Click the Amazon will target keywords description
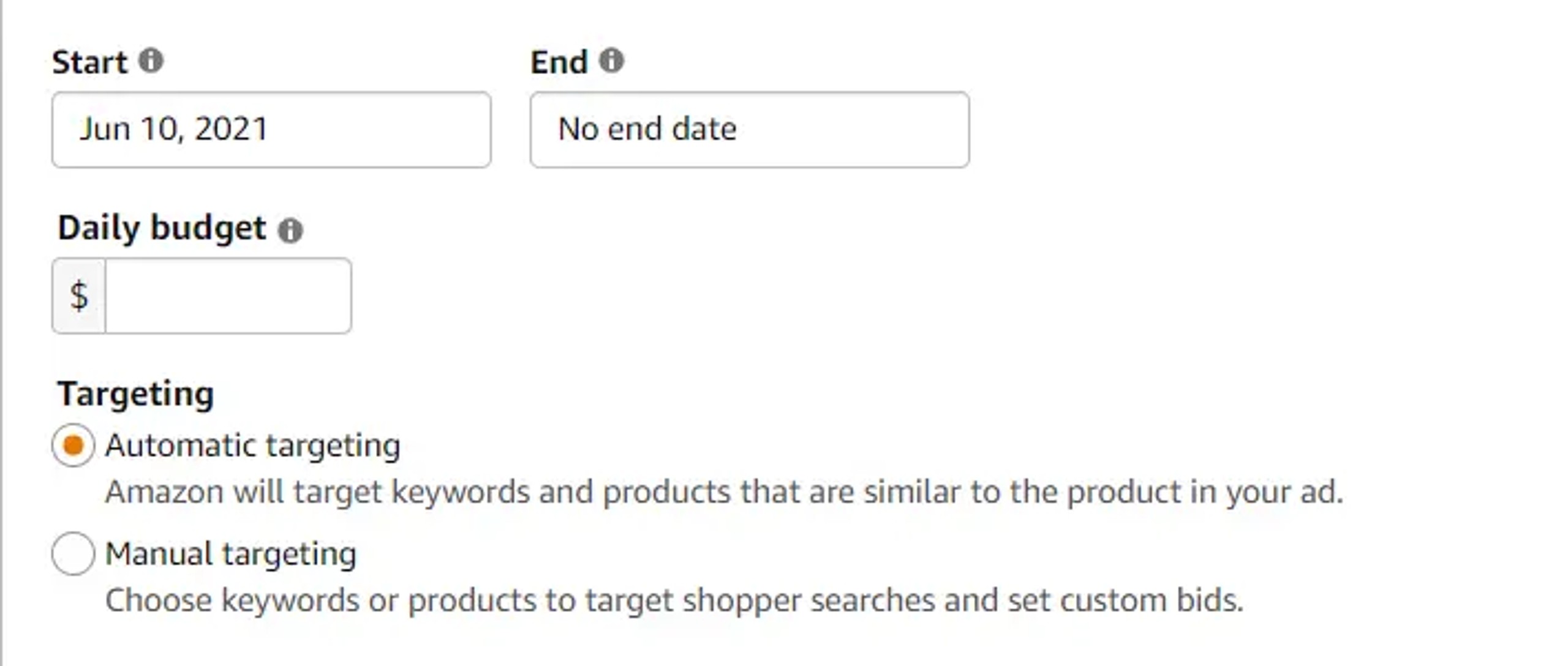Viewport: 1568px width, 666px height. [x=724, y=492]
